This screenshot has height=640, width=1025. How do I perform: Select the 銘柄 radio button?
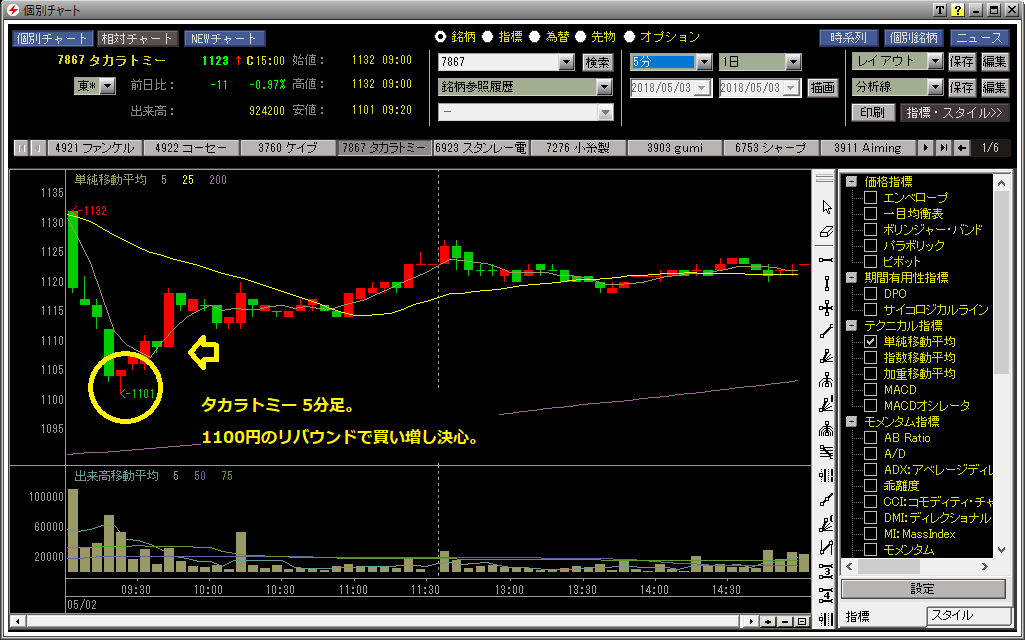(441, 37)
